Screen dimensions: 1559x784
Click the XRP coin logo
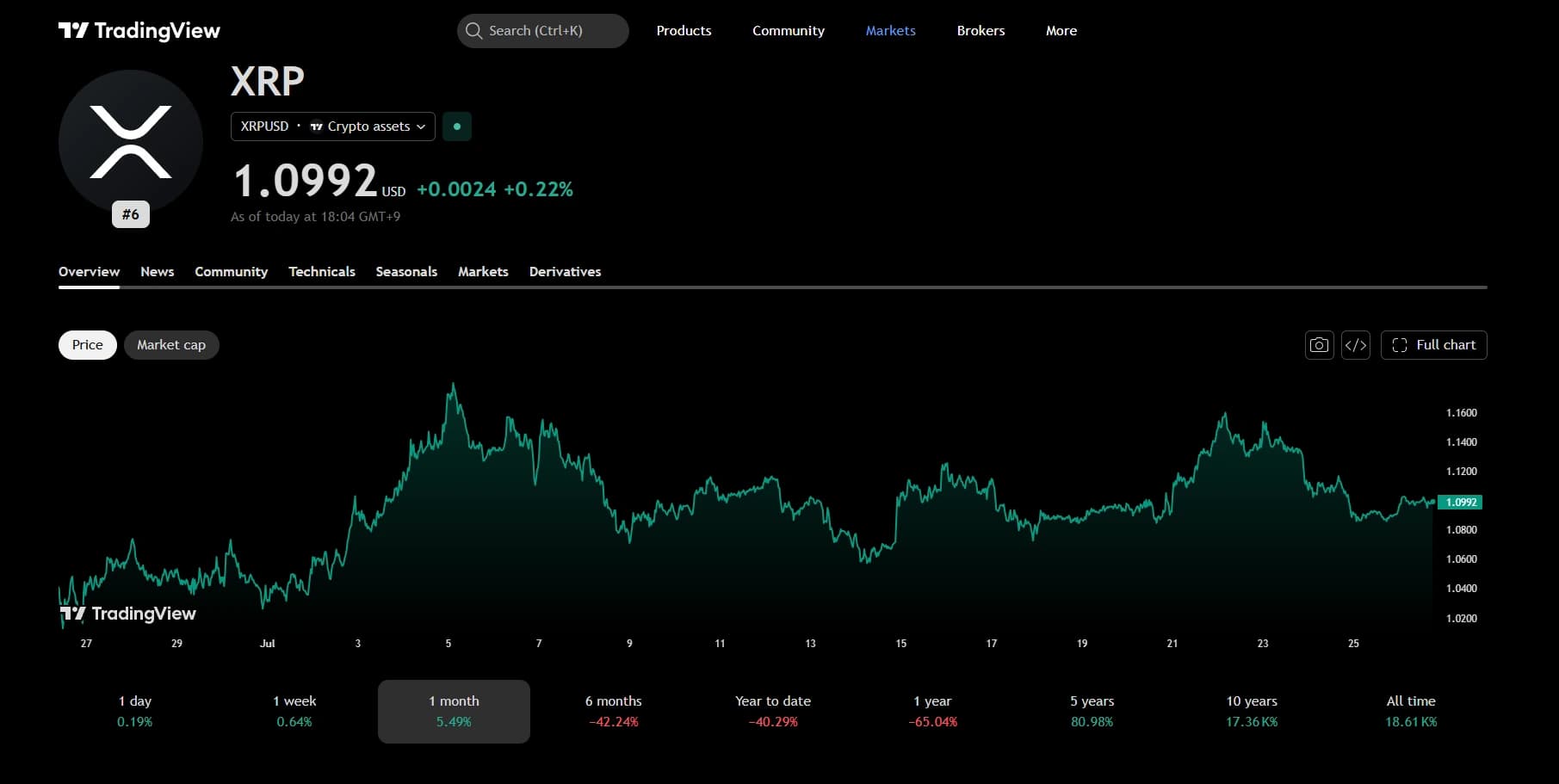pos(131,142)
